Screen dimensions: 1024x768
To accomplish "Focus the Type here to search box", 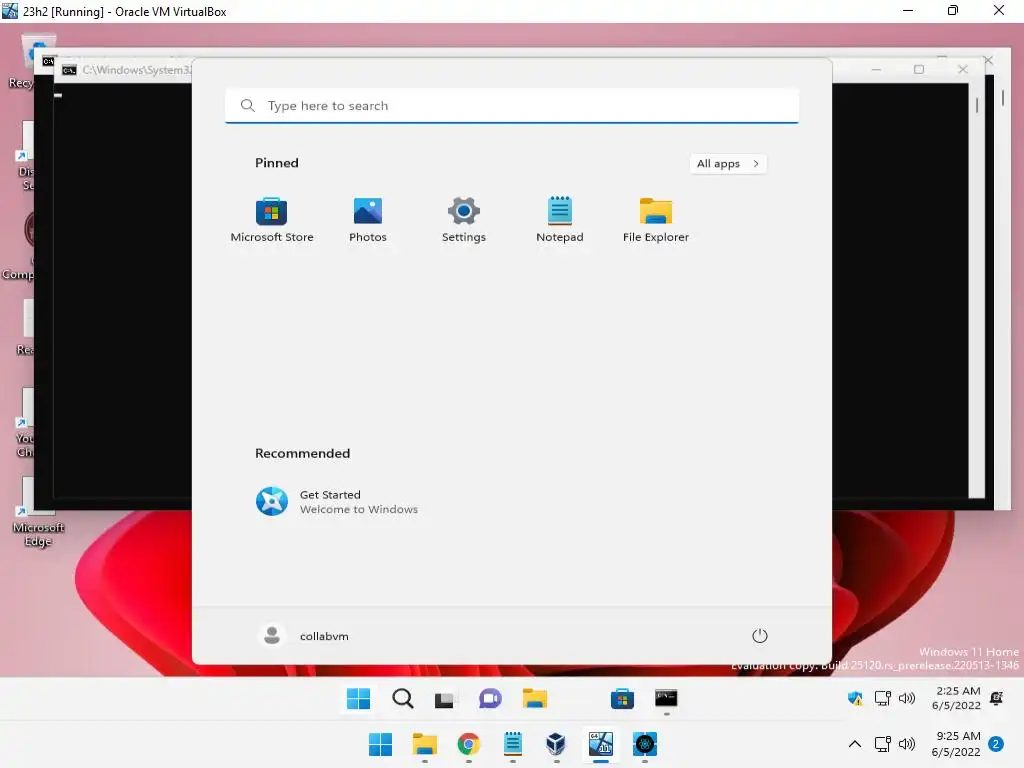I will pos(512,106).
